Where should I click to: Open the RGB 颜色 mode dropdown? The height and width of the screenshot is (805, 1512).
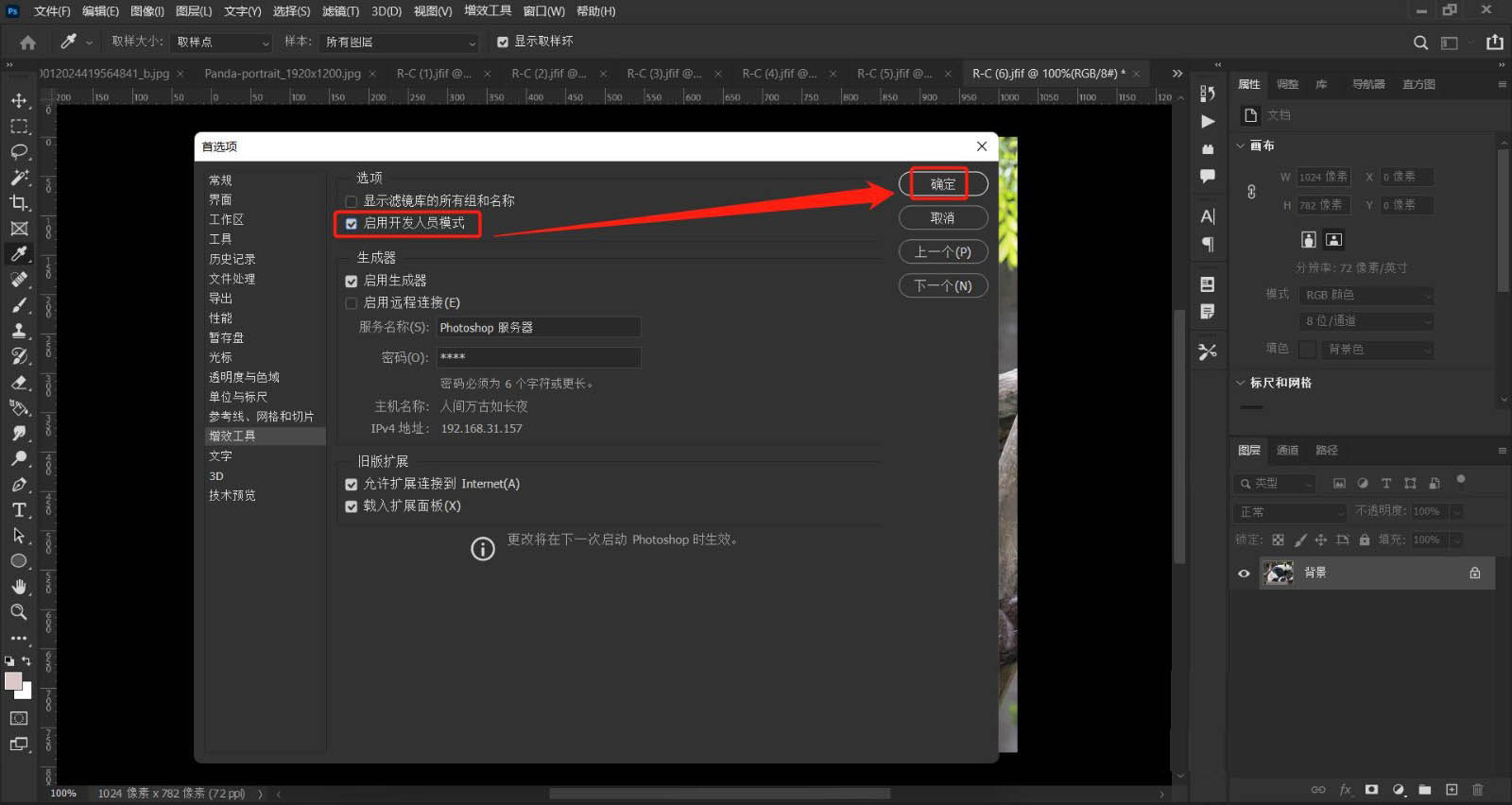click(x=1366, y=295)
